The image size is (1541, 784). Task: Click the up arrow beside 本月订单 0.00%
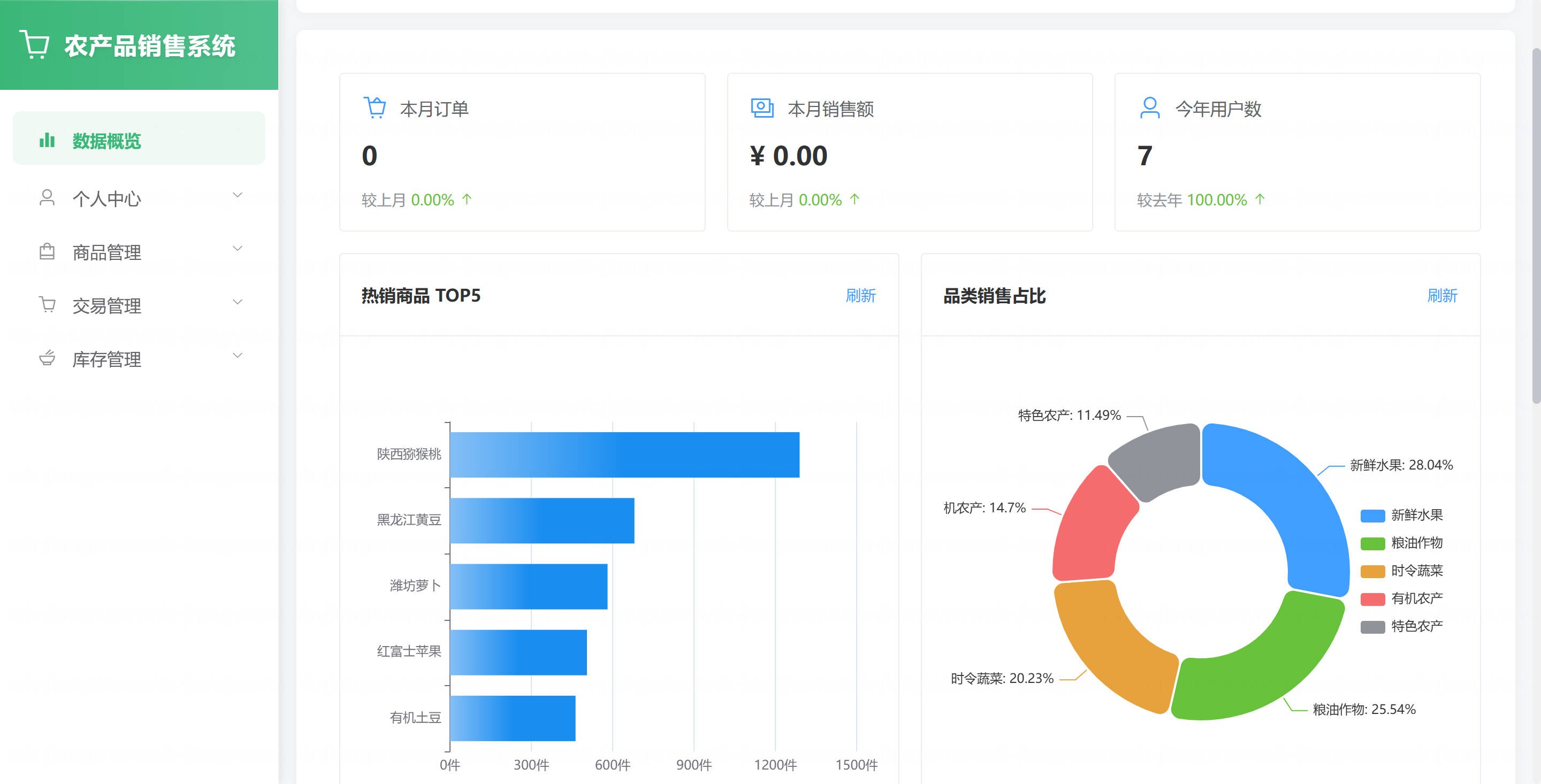[x=467, y=199]
